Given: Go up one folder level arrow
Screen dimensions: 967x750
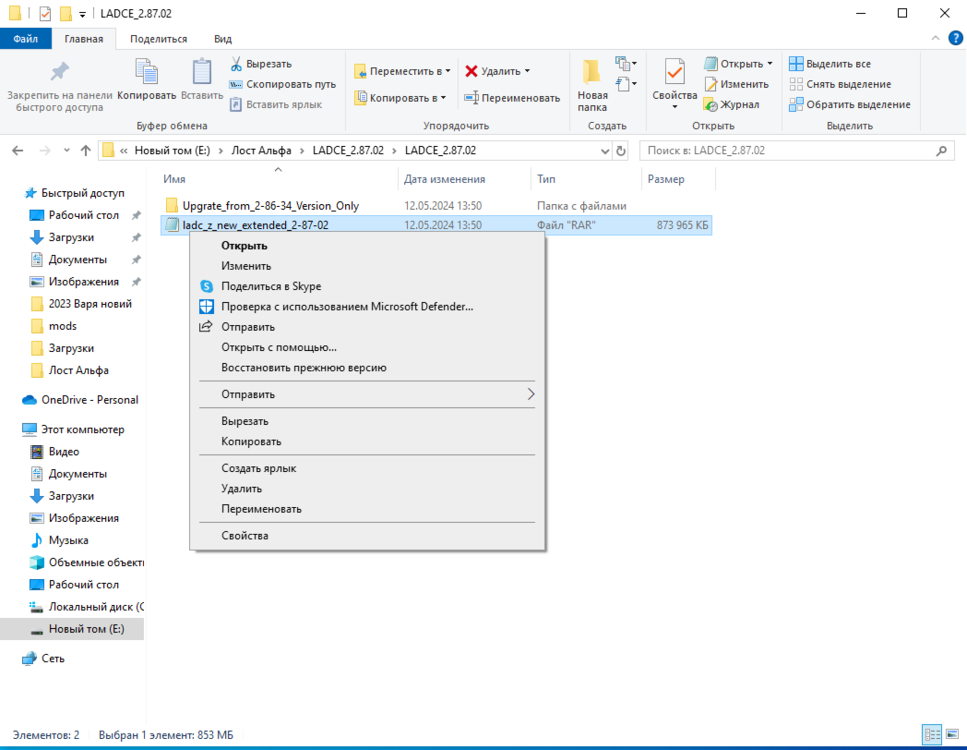Looking at the screenshot, I should (86, 151).
